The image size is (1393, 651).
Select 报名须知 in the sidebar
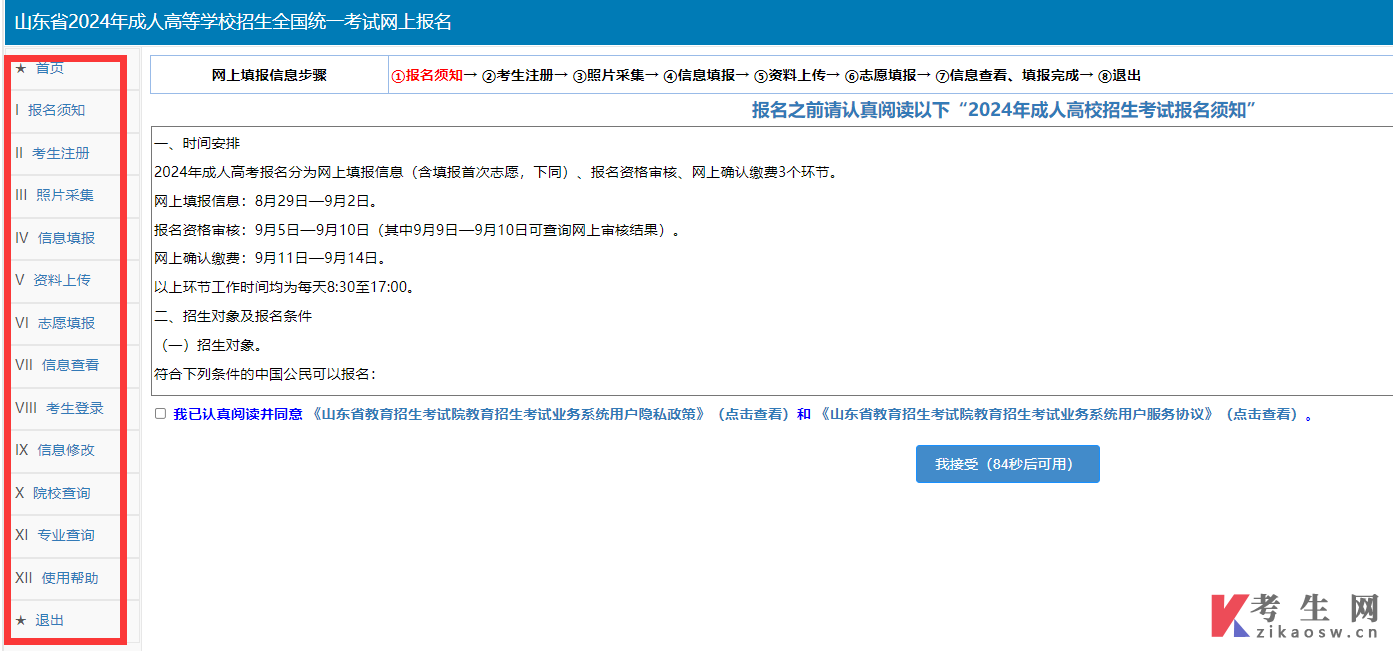click(x=56, y=110)
